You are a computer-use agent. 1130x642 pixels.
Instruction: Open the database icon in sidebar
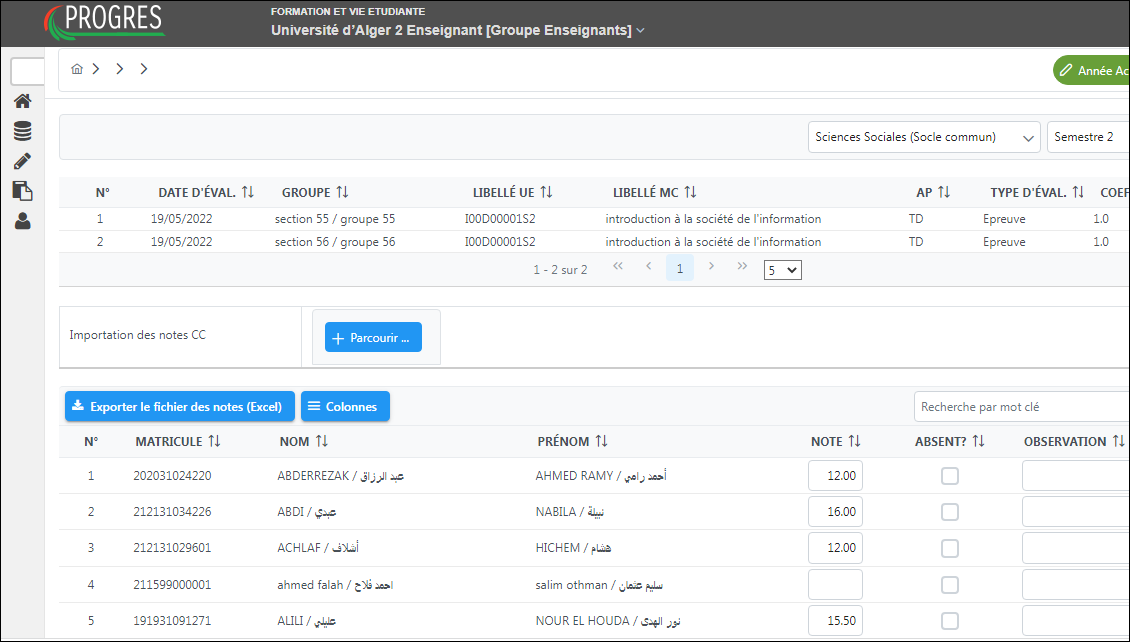(22, 131)
